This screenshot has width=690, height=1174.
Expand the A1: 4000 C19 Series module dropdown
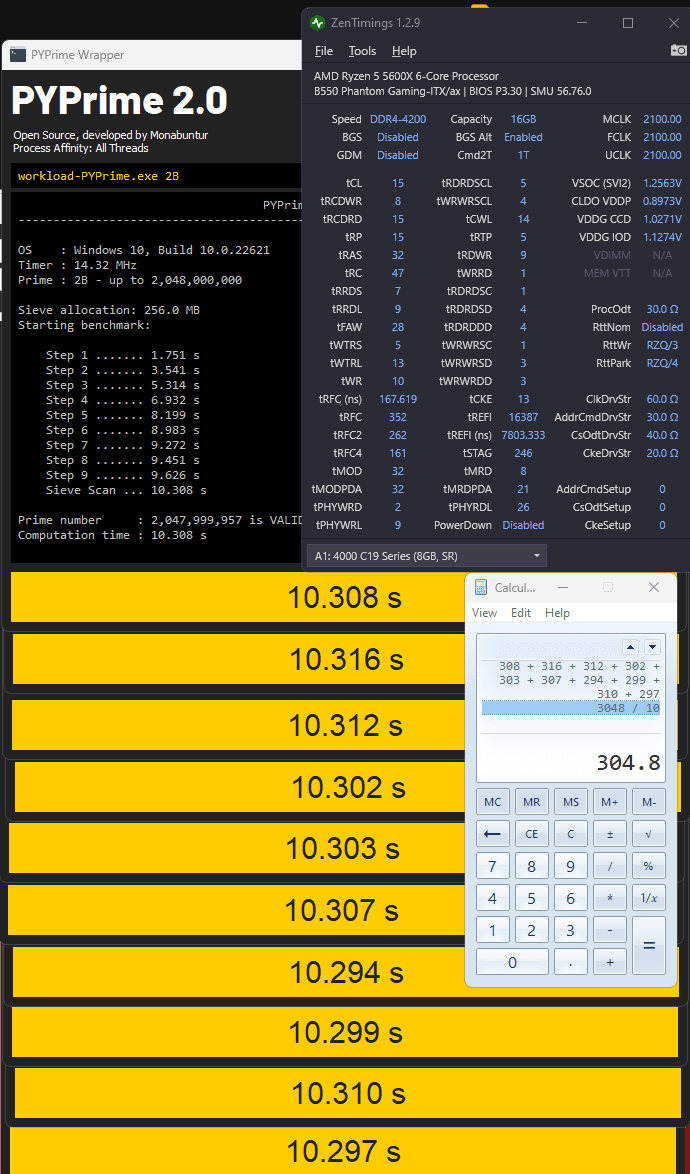[x=427, y=556]
